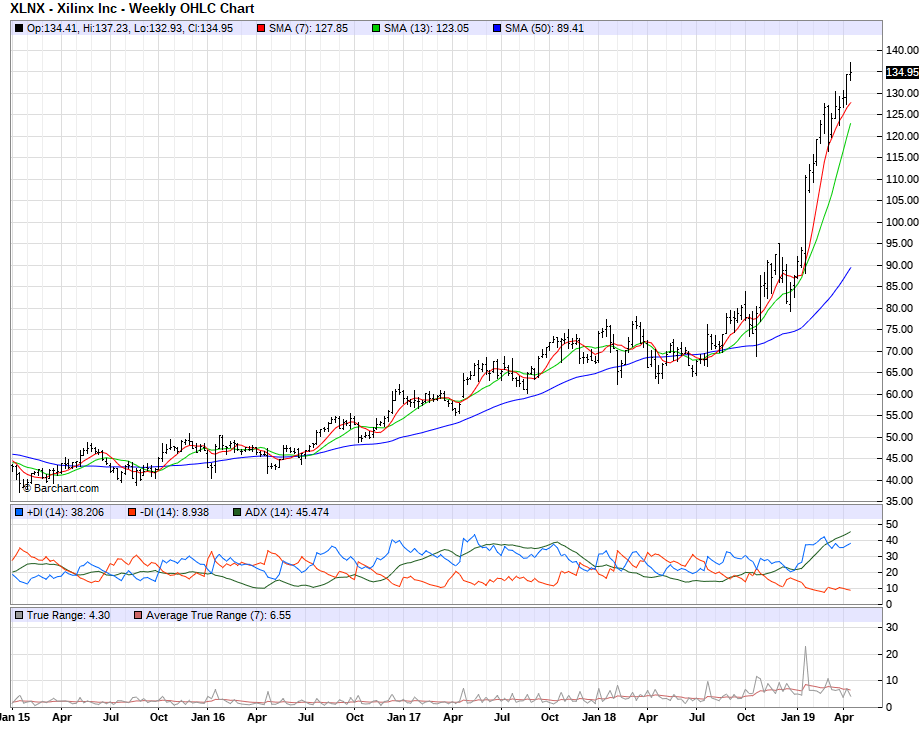Click the ADX (14): 45.474 label
The width and height of the screenshot is (924, 748).
pos(286,512)
